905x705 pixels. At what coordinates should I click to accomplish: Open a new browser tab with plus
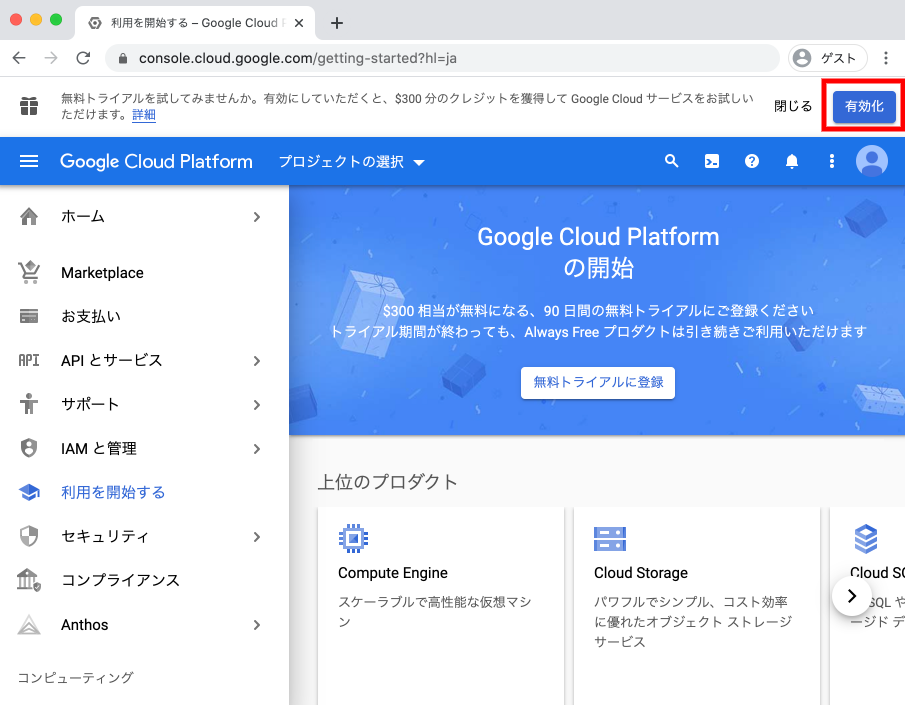337,23
